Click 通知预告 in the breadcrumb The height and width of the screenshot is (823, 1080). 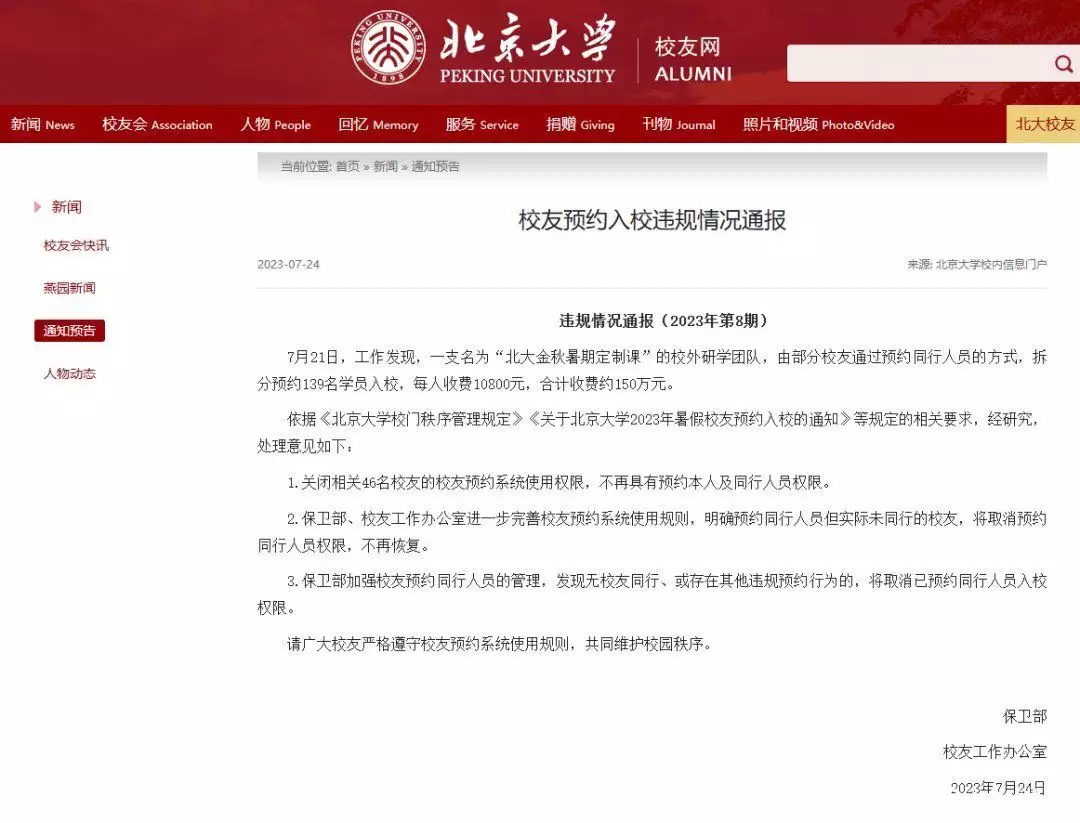point(435,166)
